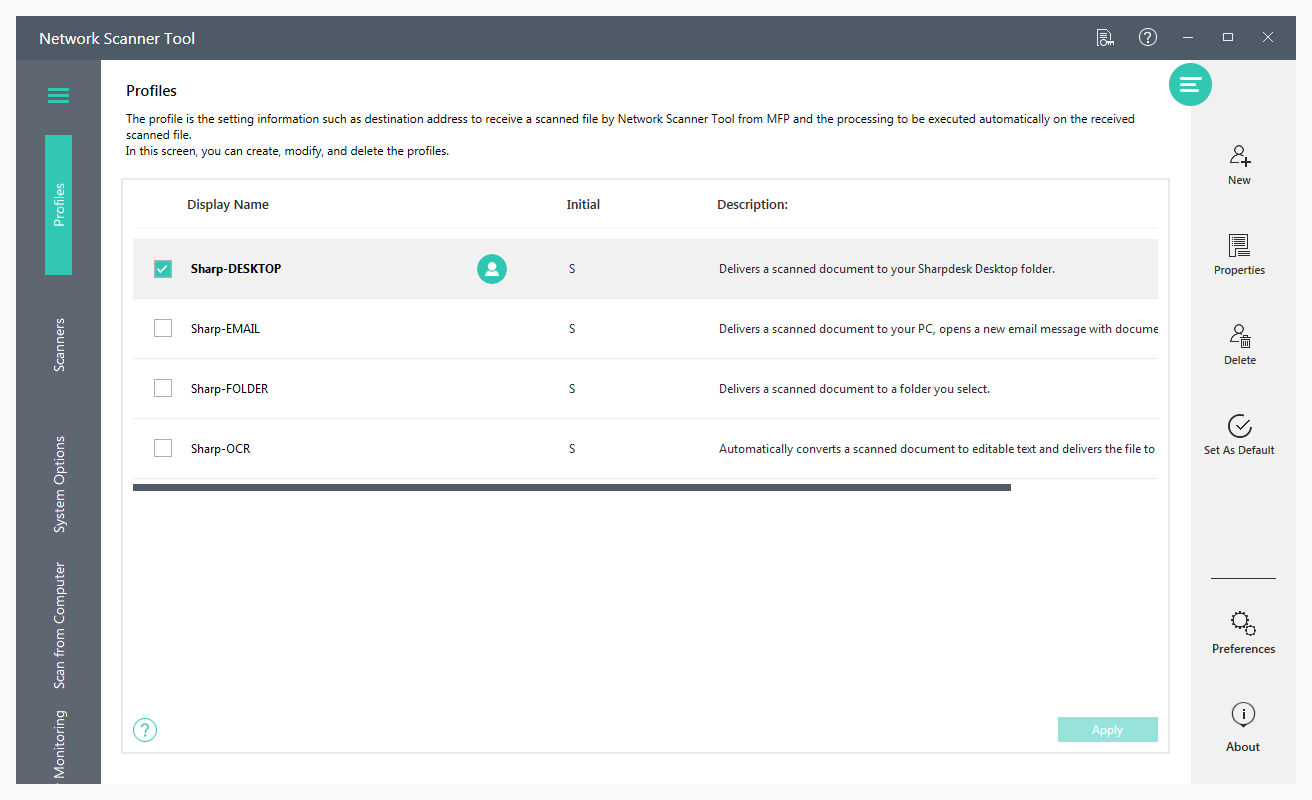
Task: Select the Sharp-DESKTOP profile name
Action: pyautogui.click(x=236, y=269)
